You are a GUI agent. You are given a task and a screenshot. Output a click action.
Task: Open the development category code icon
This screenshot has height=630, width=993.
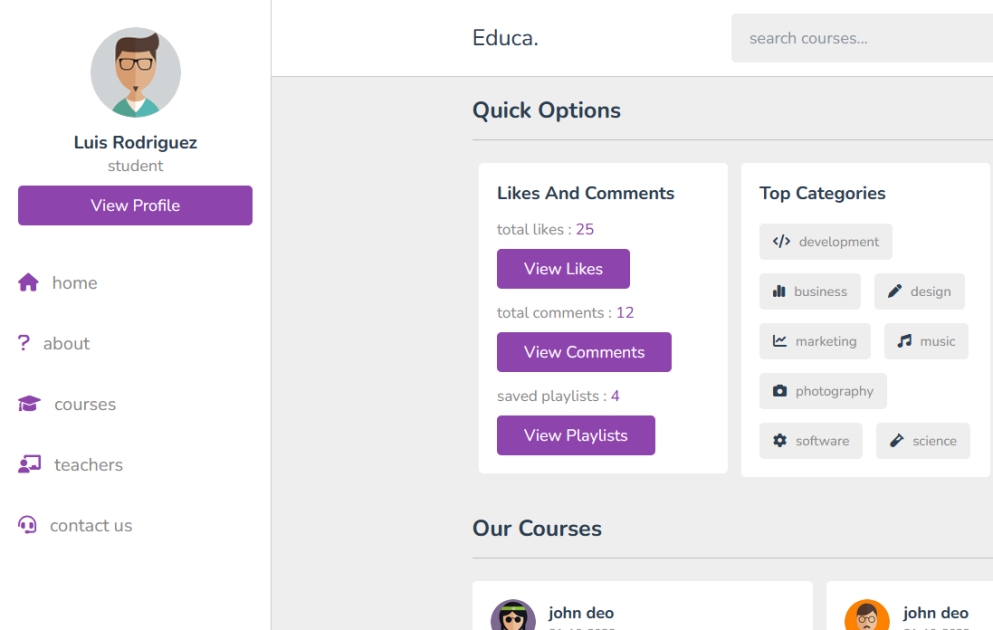coord(781,241)
